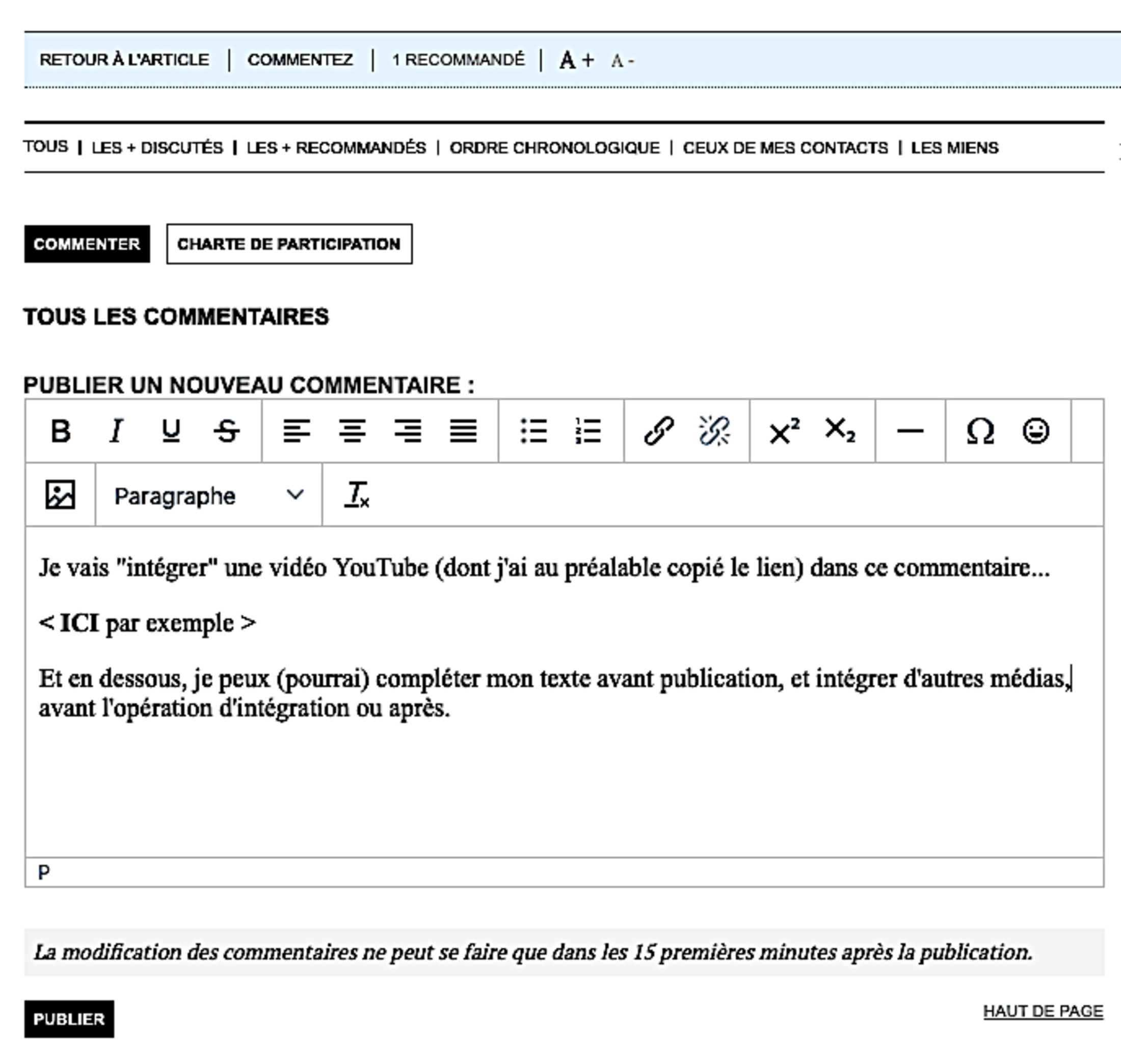Toggle italic formatting button
1121x1064 pixels.
coord(116,431)
